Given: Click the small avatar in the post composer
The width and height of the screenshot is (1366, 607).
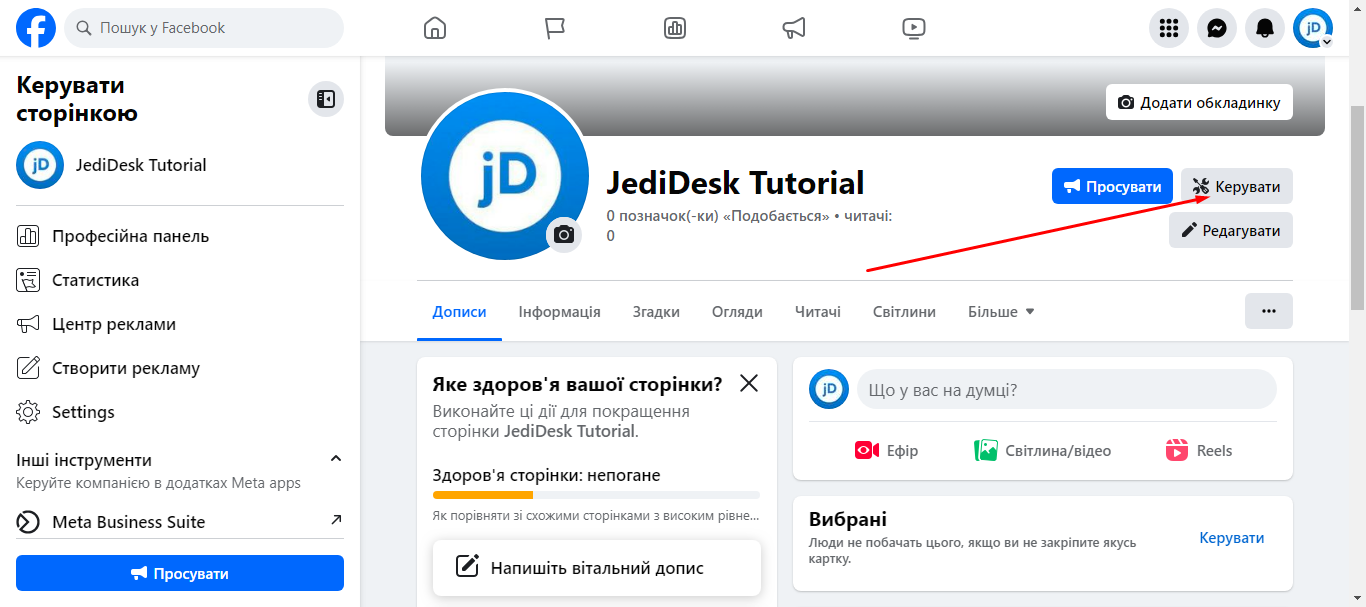Looking at the screenshot, I should (x=829, y=389).
